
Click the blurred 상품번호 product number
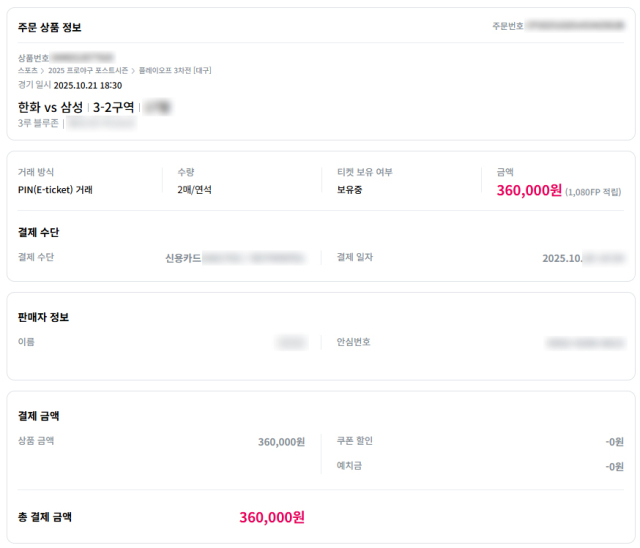click(82, 58)
